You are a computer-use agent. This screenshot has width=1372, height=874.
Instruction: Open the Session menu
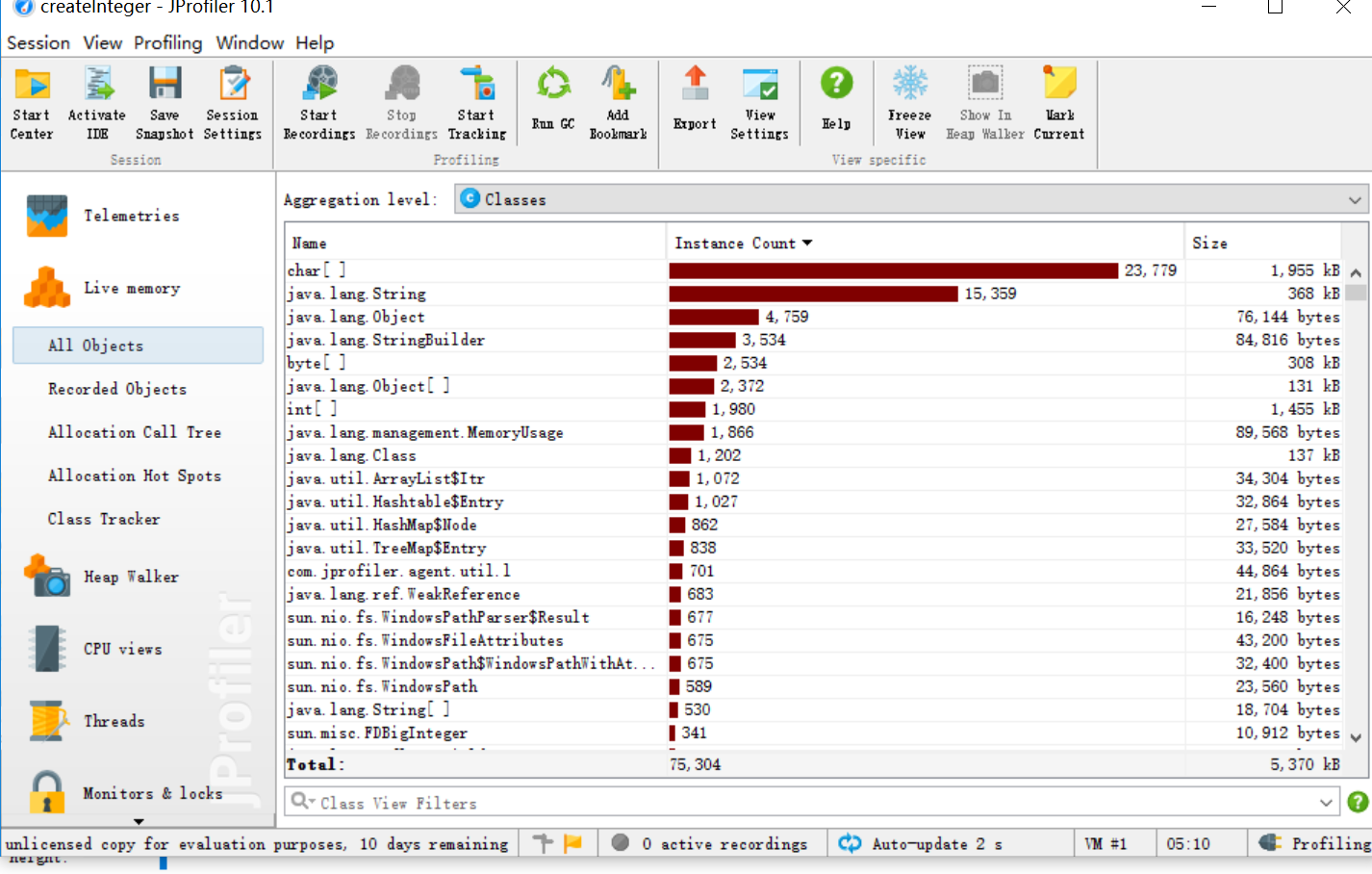[38, 43]
